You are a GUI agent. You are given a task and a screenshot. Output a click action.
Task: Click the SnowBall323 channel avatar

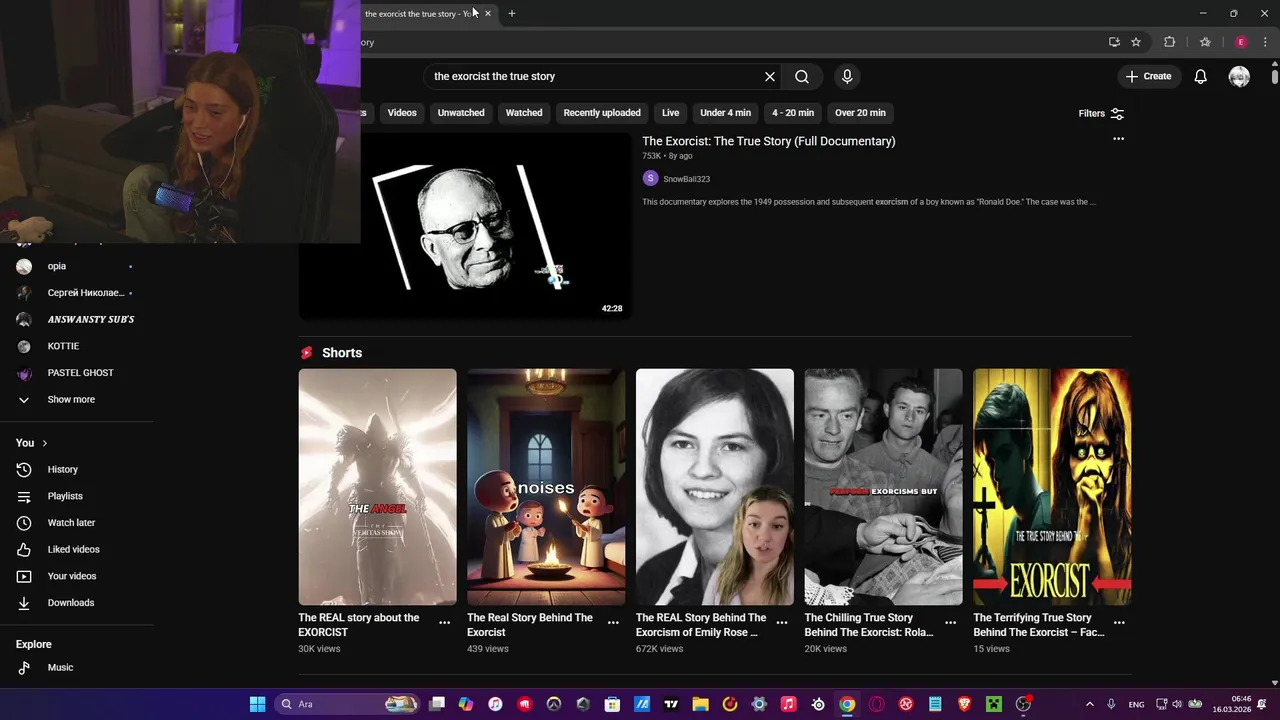click(650, 178)
